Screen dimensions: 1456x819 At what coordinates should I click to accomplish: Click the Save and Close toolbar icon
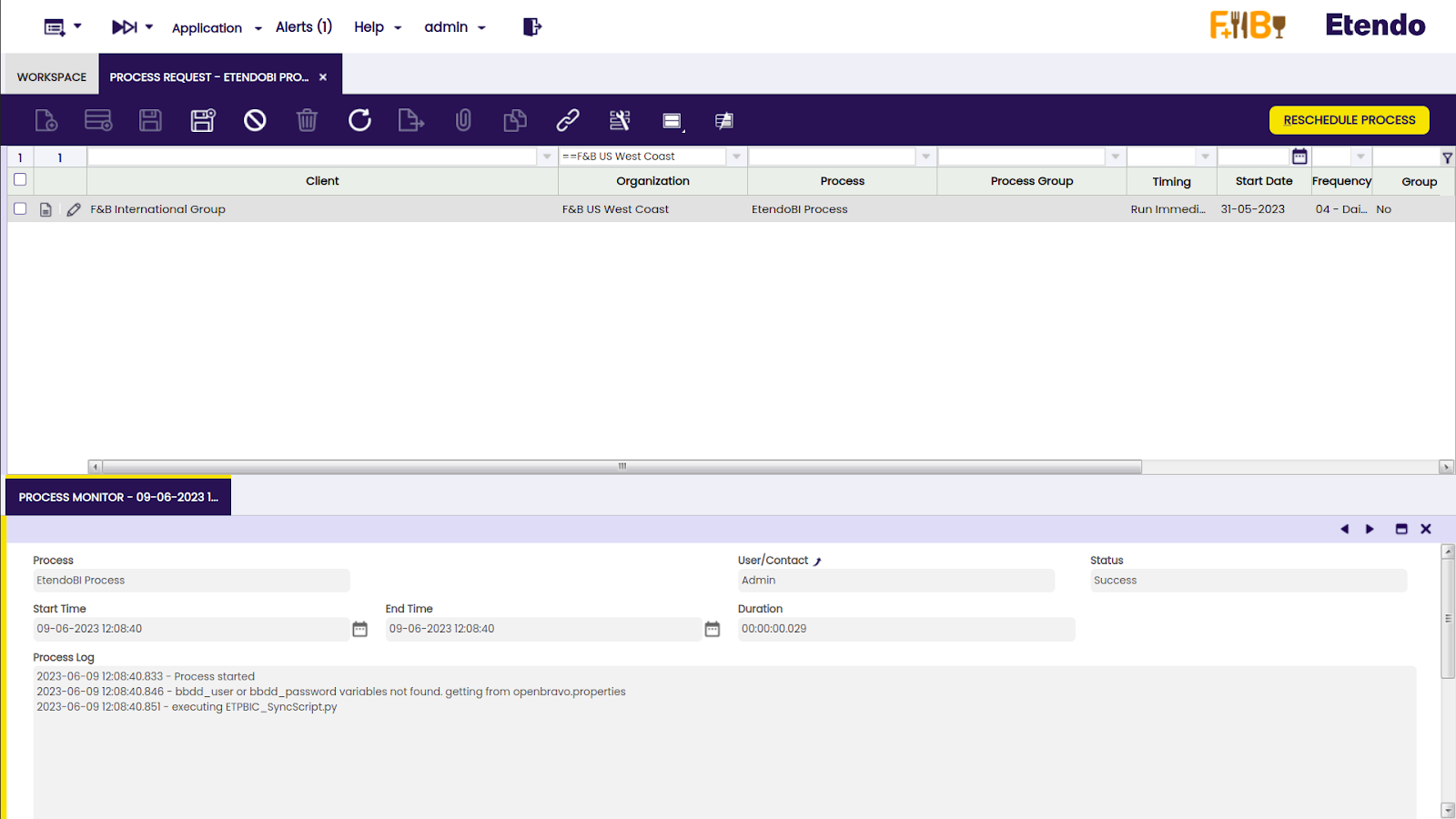[203, 120]
